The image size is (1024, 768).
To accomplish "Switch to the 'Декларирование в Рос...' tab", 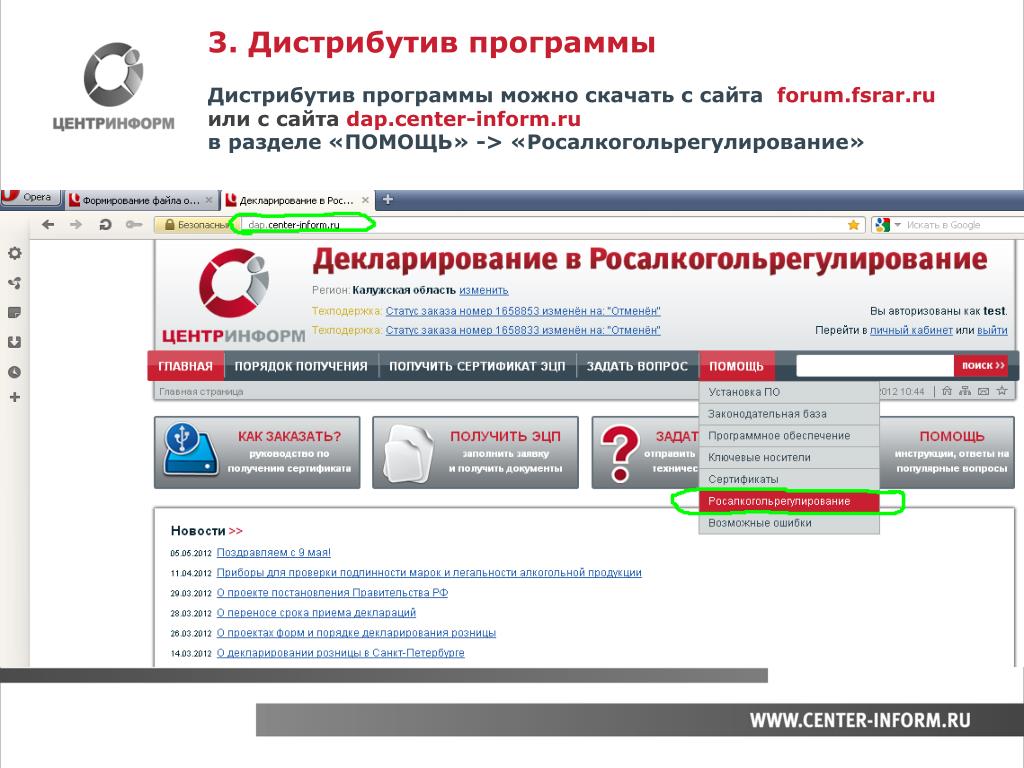I will point(297,200).
